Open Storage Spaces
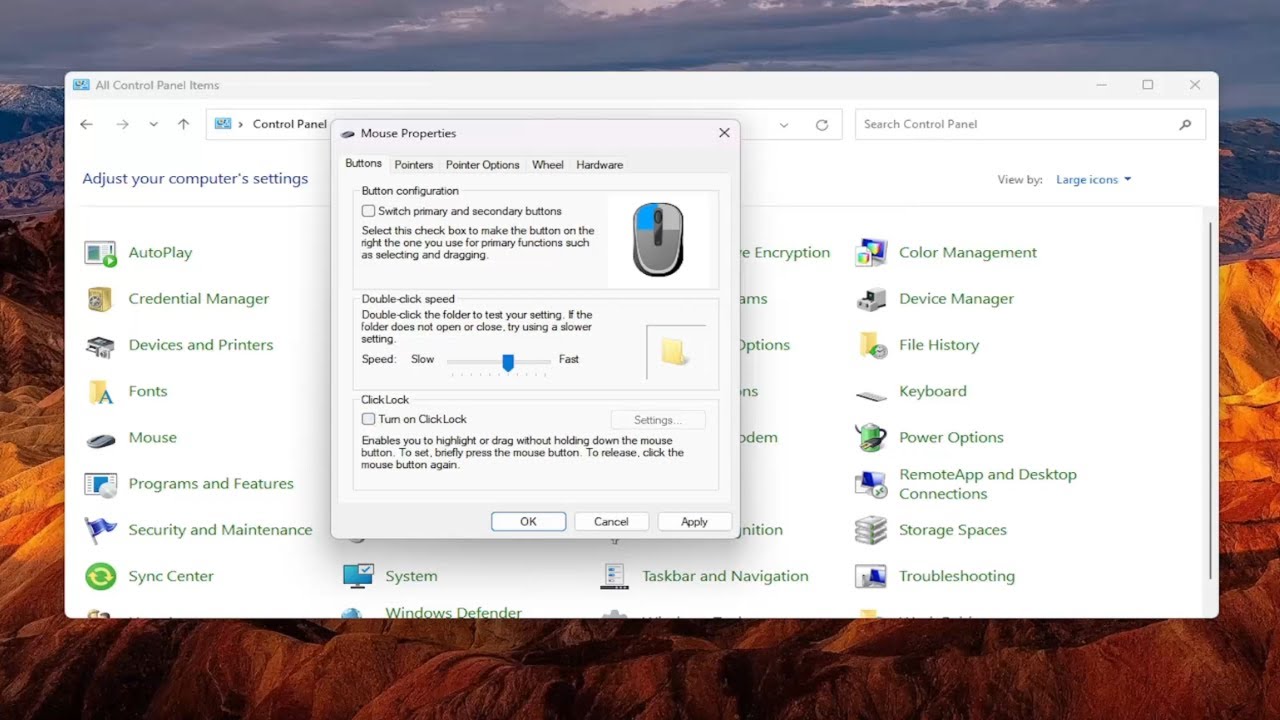This screenshot has height=720, width=1280. pyautogui.click(x=952, y=529)
